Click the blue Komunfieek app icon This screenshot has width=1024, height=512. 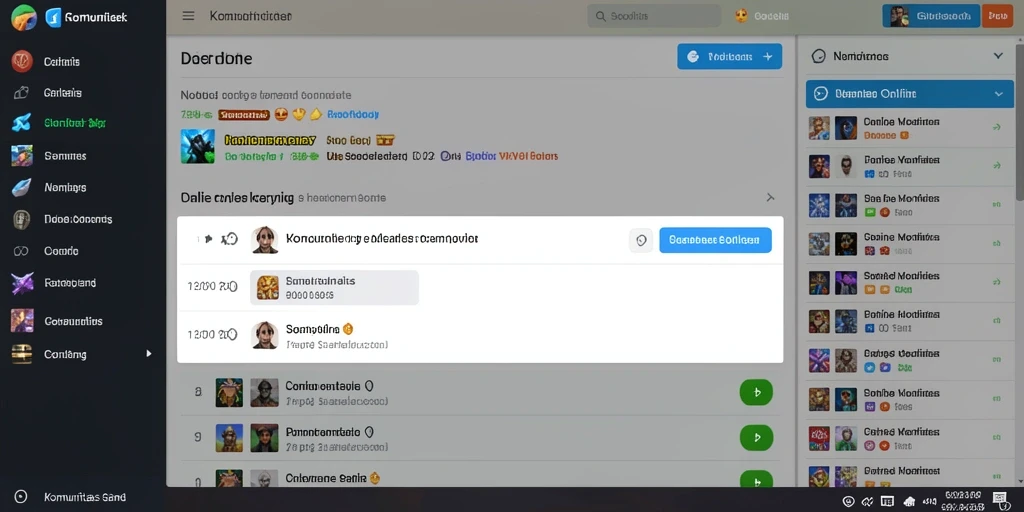[54, 18]
